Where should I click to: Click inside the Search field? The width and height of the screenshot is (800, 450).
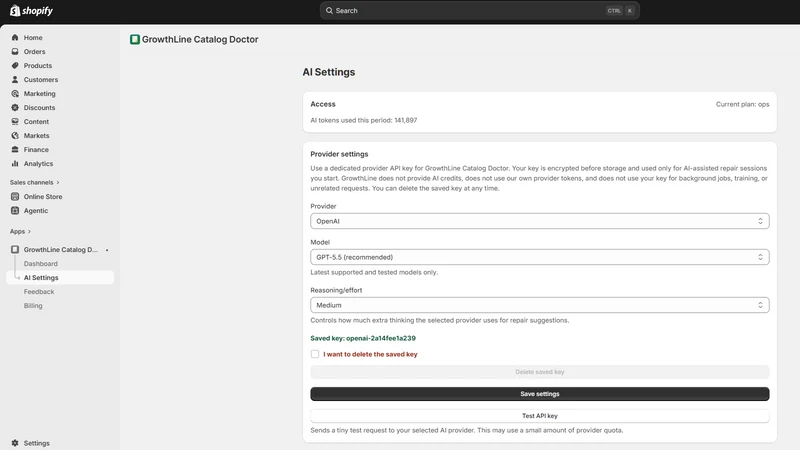coord(480,10)
